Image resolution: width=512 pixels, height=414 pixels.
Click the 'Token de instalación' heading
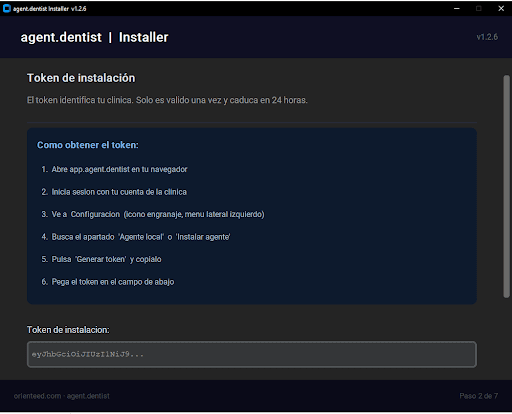click(81, 78)
